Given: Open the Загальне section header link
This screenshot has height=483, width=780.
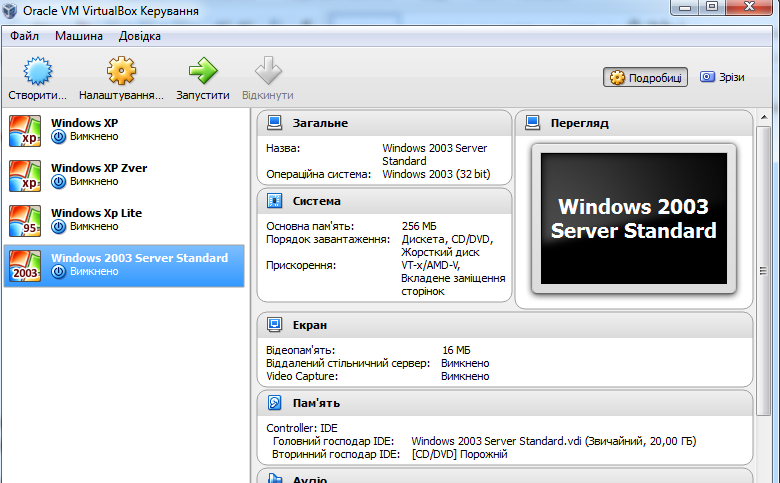Looking at the screenshot, I should (x=320, y=123).
